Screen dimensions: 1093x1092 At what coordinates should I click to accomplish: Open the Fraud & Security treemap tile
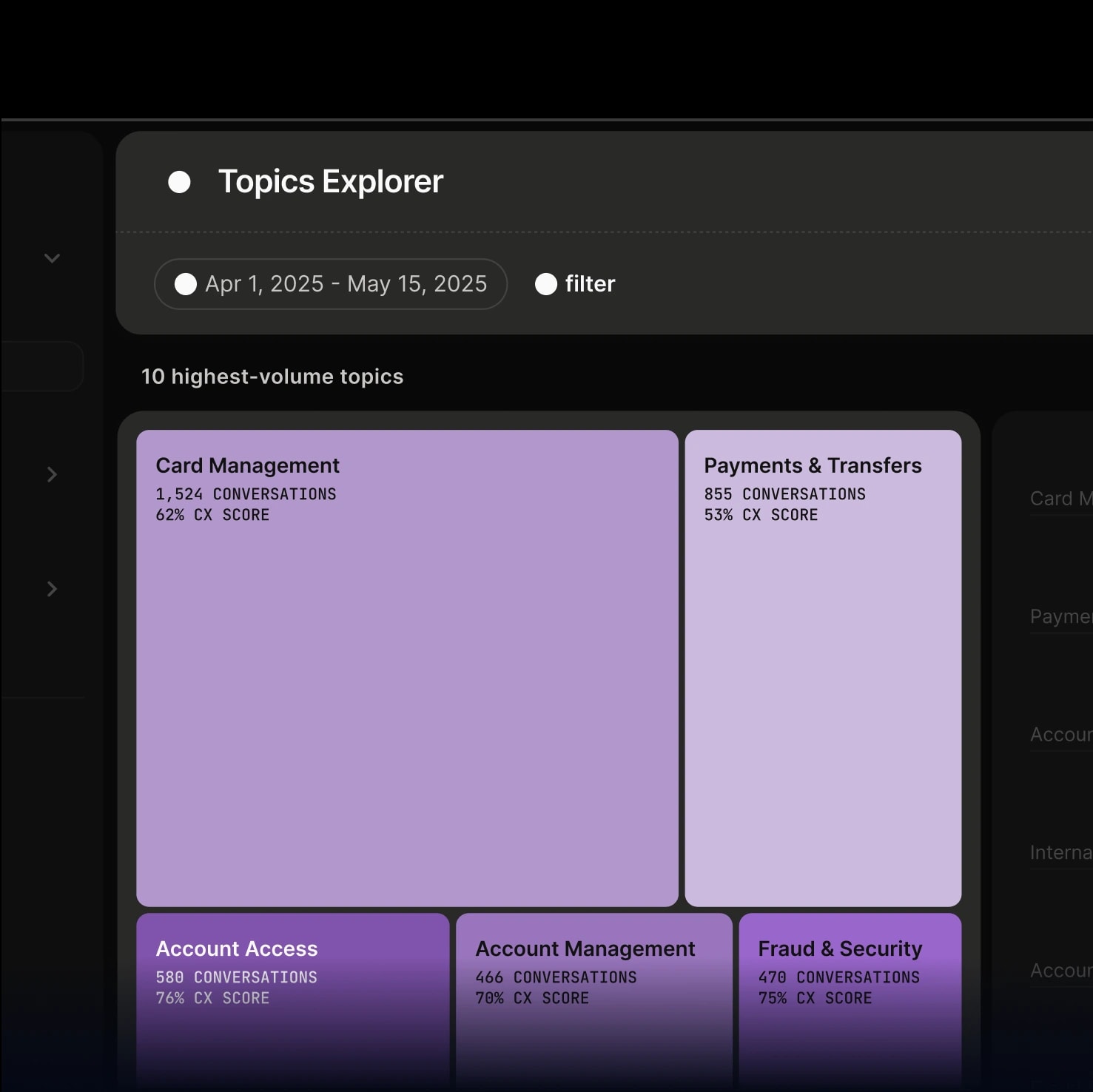pyautogui.click(x=850, y=1002)
